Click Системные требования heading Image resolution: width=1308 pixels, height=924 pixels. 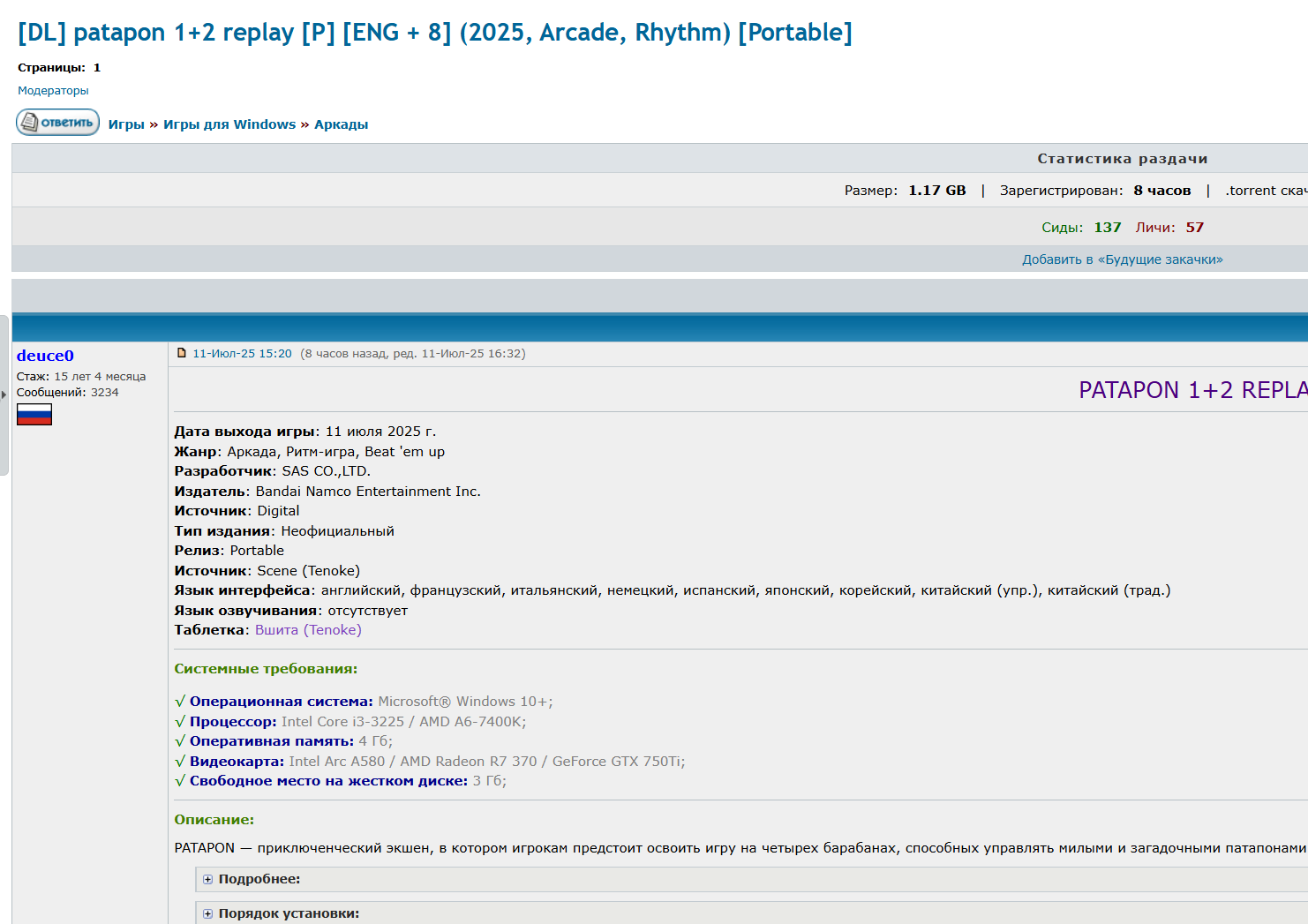pyautogui.click(x=266, y=669)
